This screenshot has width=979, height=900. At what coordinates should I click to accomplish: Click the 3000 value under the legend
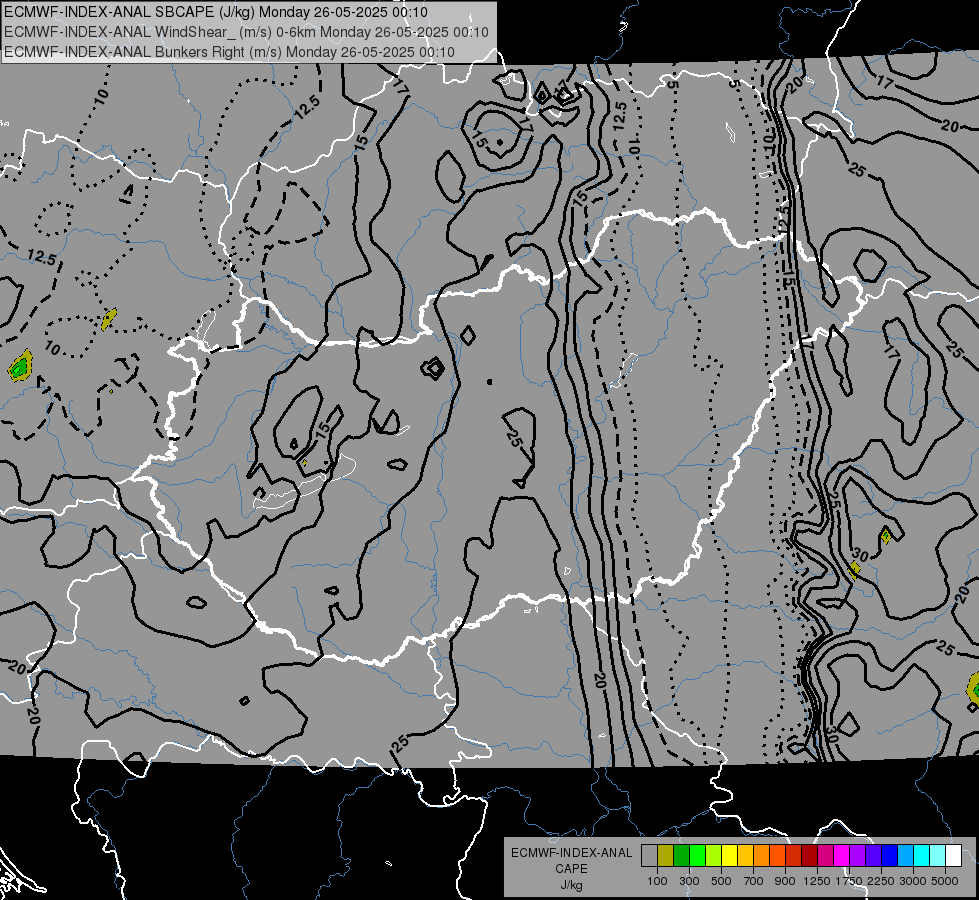pyautogui.click(x=913, y=881)
